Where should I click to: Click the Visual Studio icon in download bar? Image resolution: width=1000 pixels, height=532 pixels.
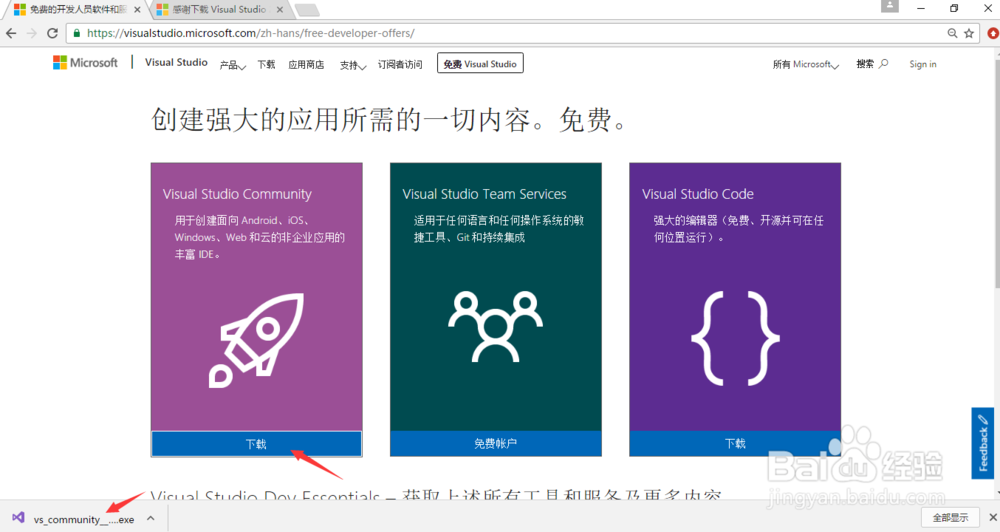point(18,518)
